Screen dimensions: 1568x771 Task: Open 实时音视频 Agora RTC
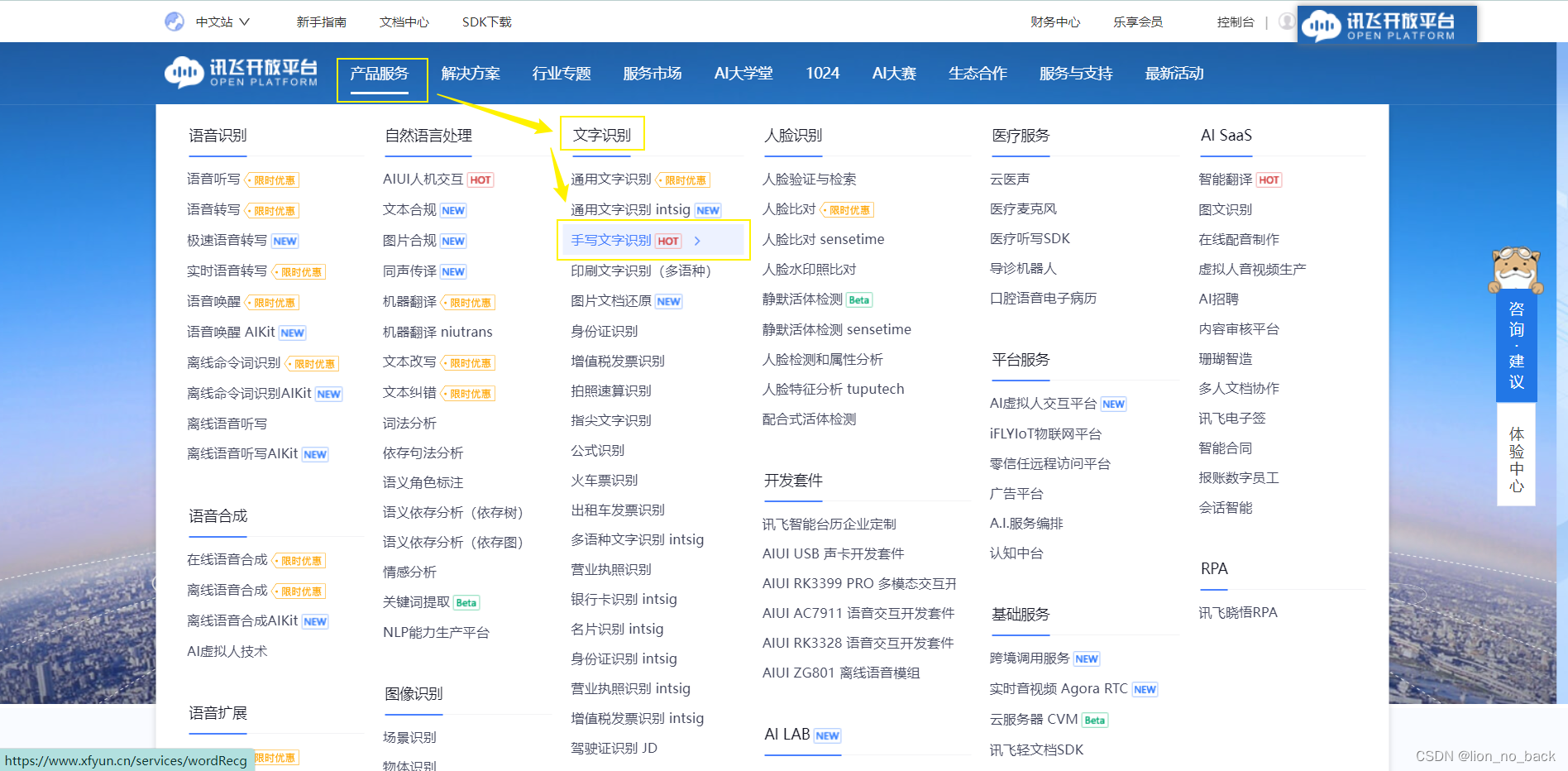click(x=1059, y=688)
